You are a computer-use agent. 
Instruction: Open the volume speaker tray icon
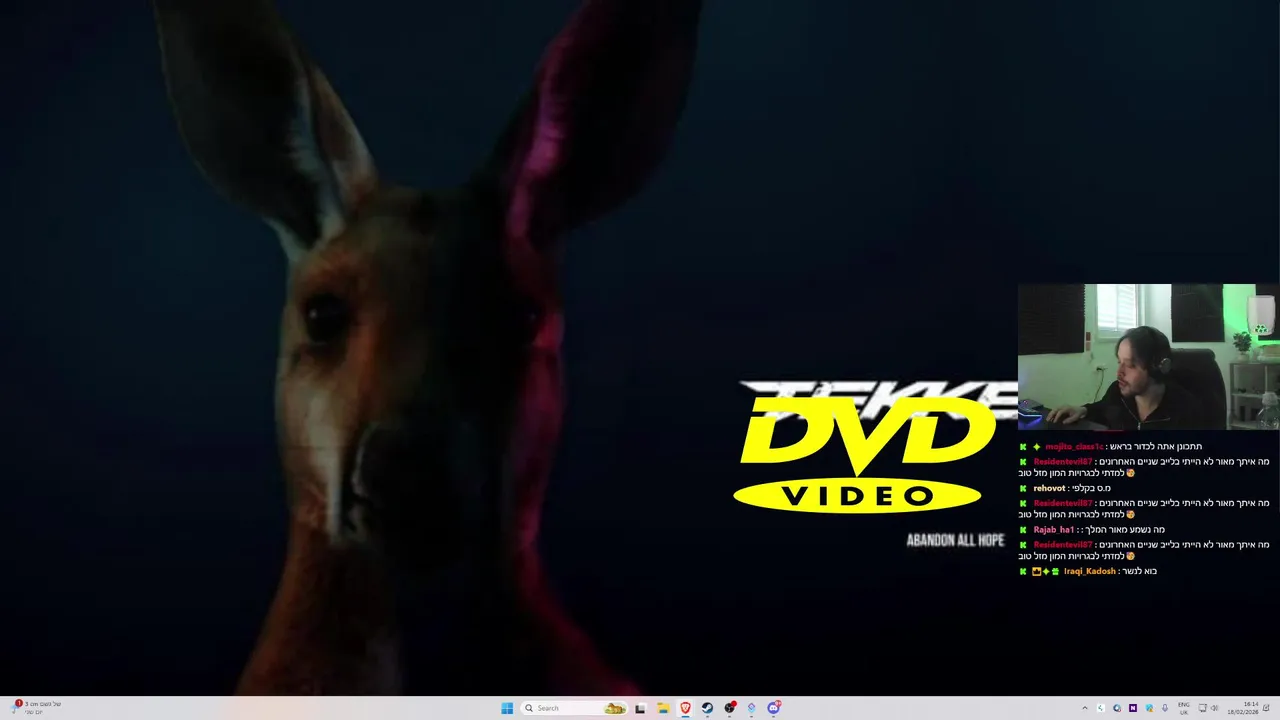(x=1215, y=708)
